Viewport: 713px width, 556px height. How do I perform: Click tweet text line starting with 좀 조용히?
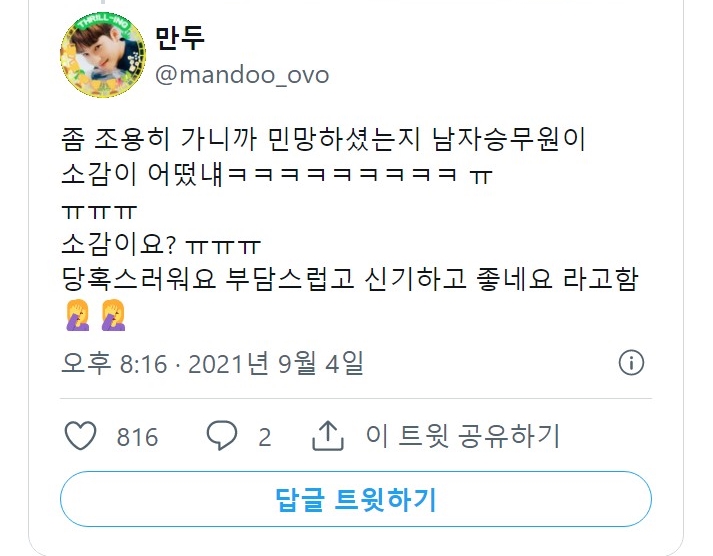point(323,139)
